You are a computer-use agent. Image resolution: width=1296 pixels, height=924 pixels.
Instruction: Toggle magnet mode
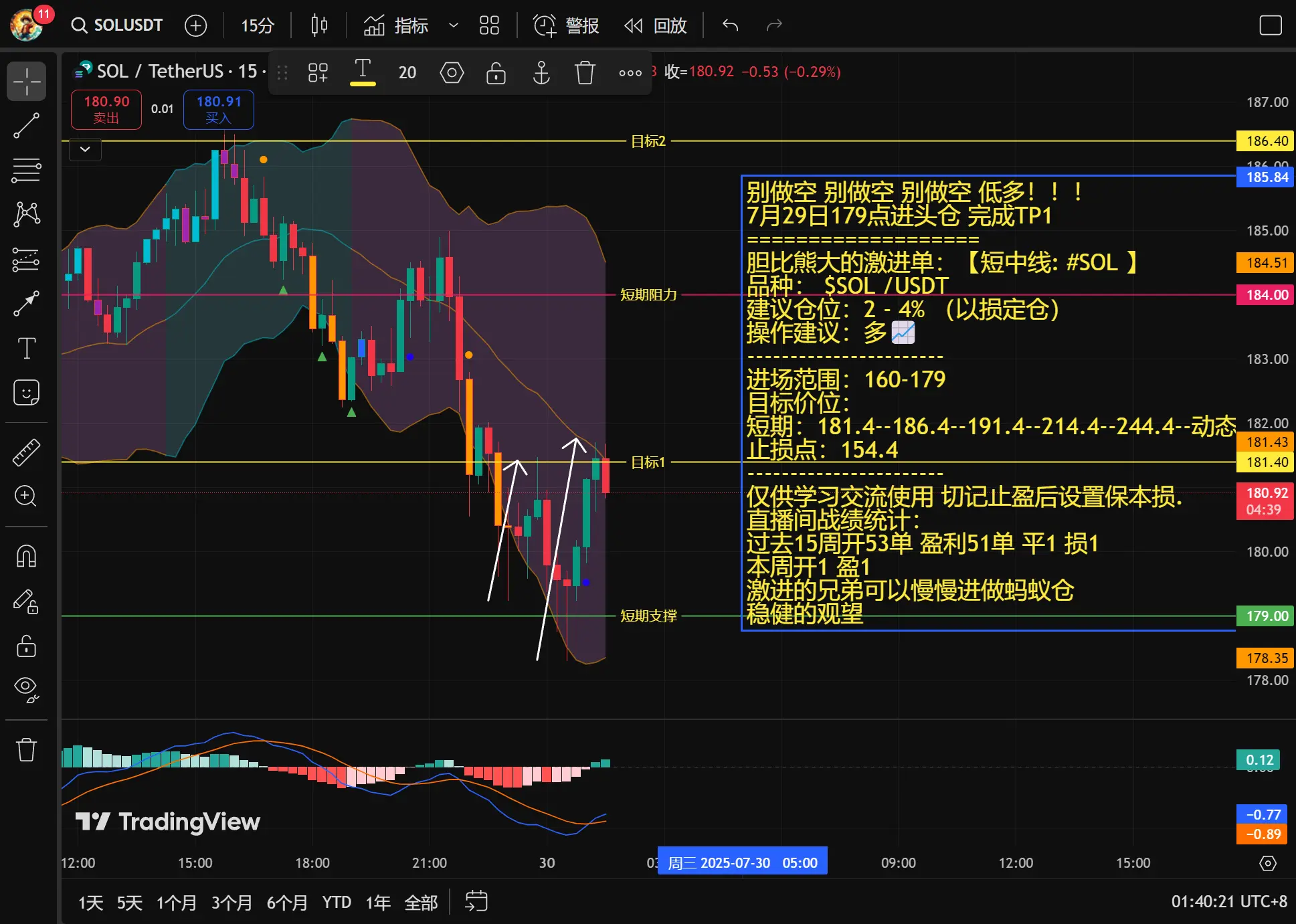26,556
